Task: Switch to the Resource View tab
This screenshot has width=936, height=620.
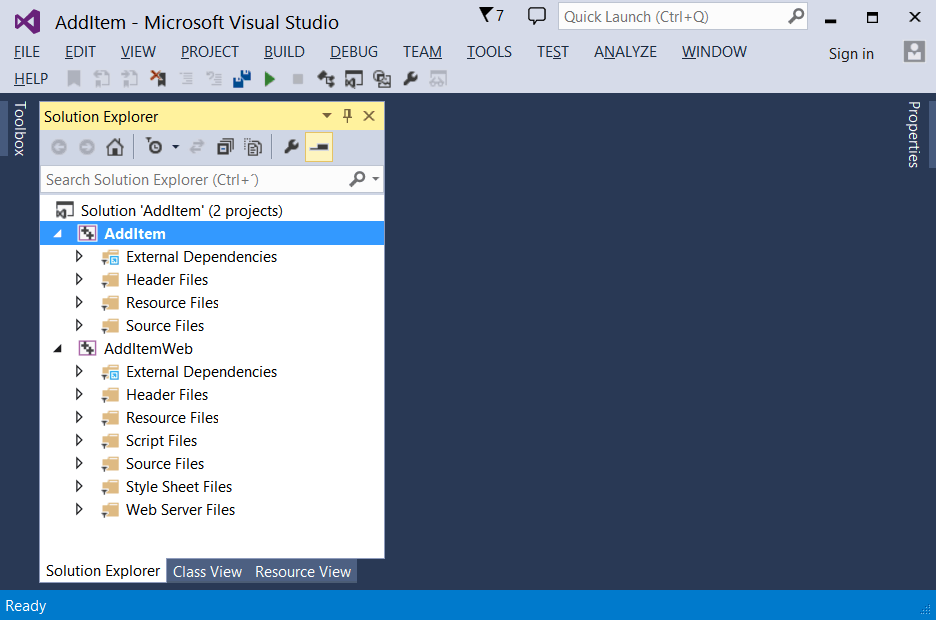Action: tap(303, 572)
